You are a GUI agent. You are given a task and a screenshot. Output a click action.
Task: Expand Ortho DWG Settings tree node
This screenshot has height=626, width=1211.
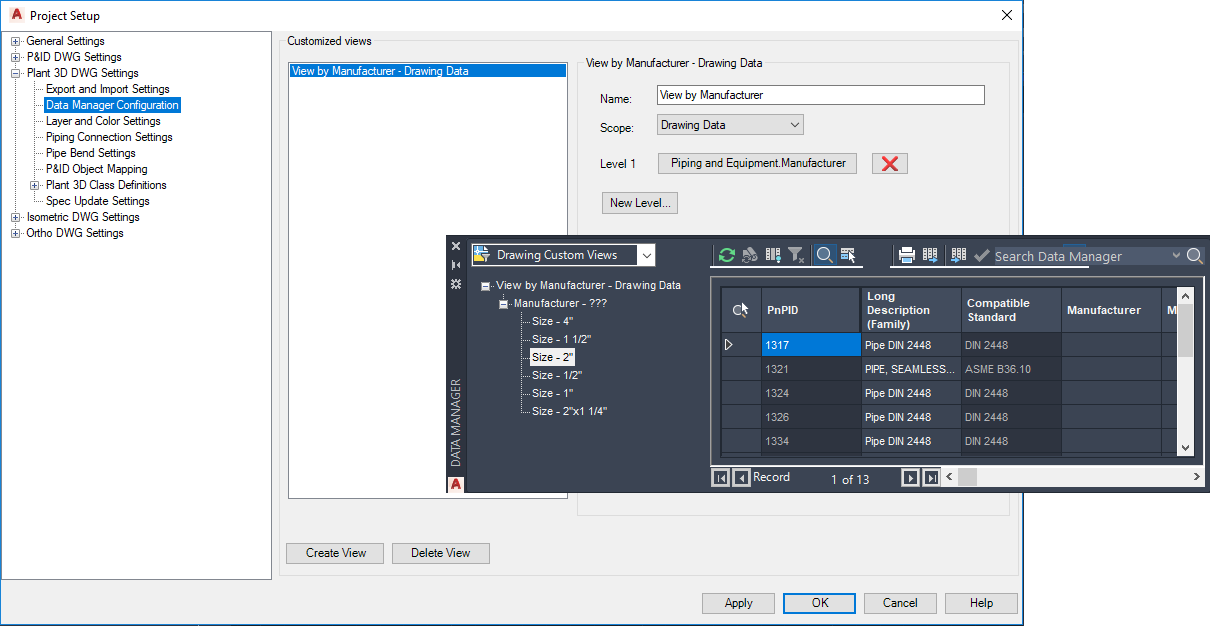[x=16, y=233]
